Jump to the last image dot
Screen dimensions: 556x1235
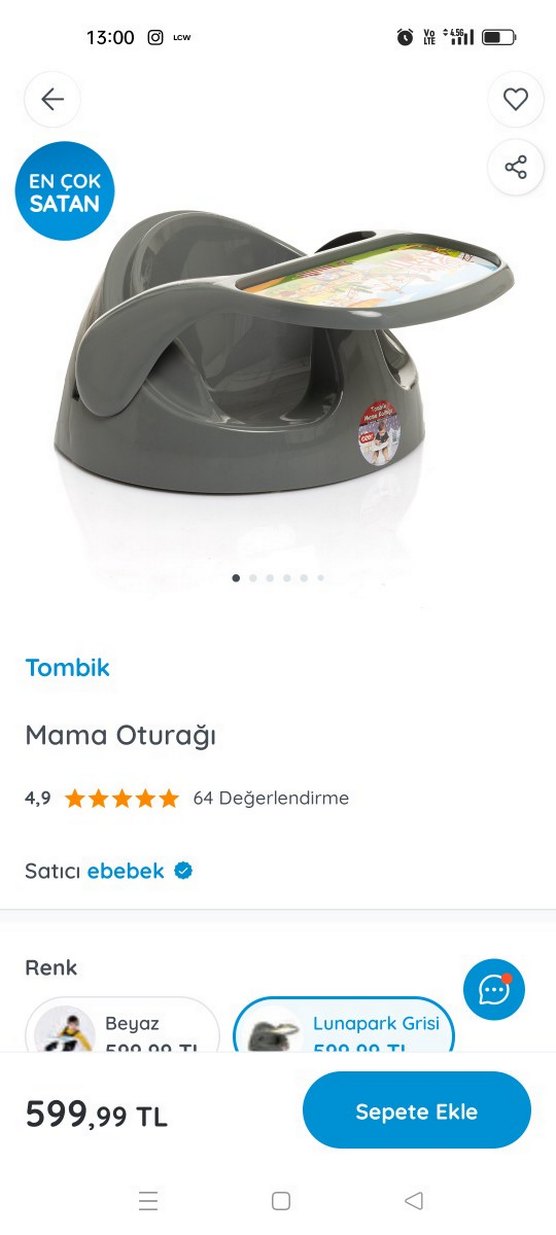click(x=321, y=578)
